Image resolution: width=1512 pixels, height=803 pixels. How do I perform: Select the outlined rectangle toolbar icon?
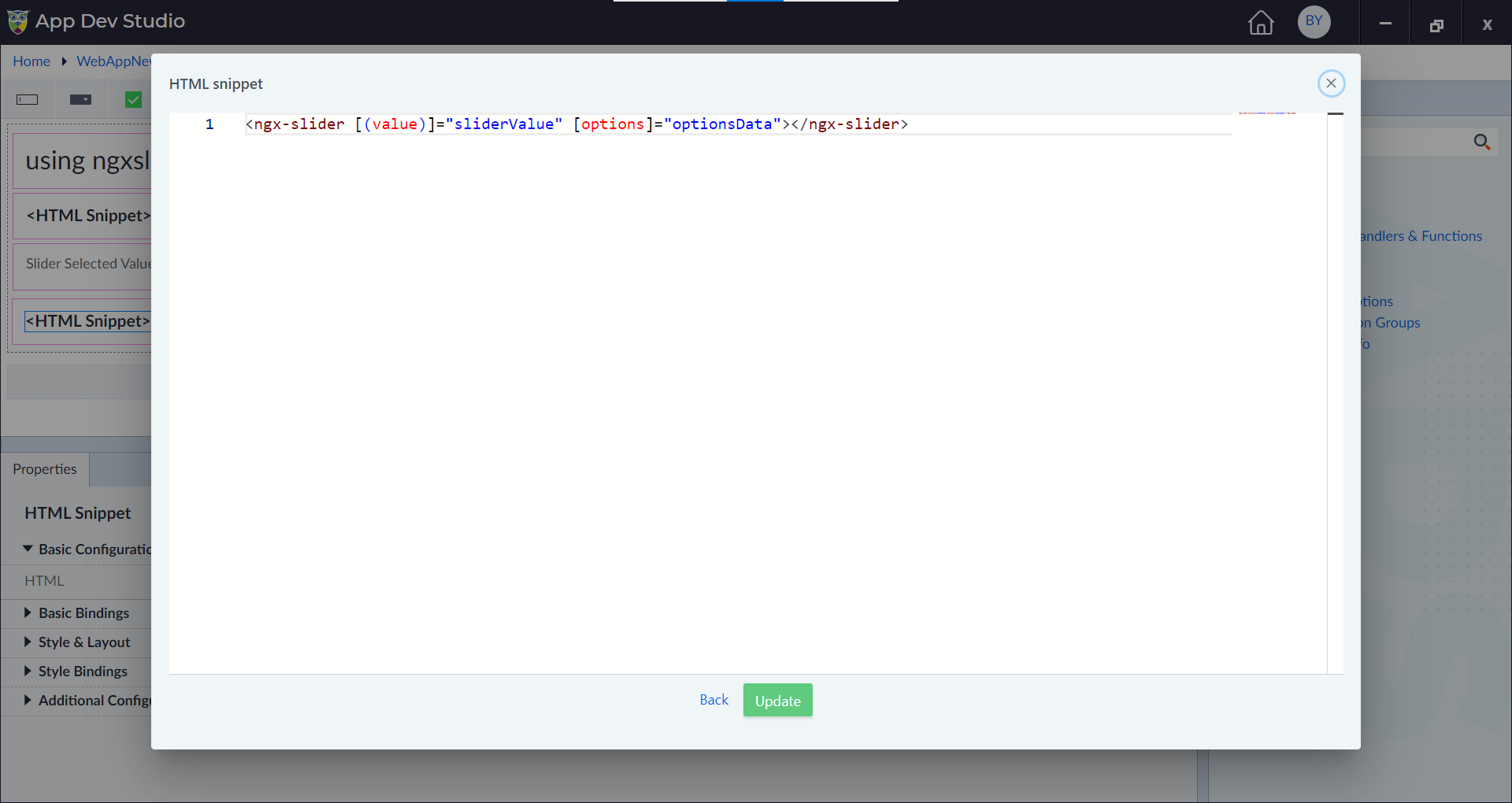click(x=28, y=99)
